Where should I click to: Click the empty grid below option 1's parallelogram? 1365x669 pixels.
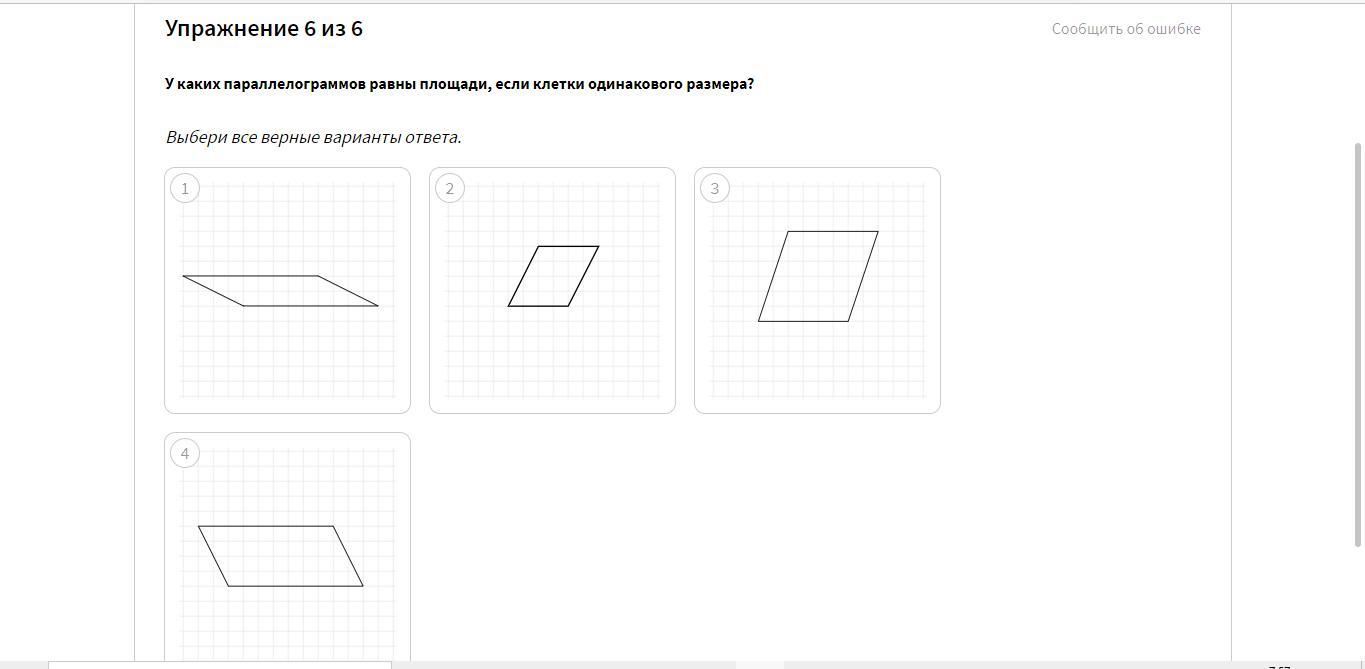pos(287,352)
